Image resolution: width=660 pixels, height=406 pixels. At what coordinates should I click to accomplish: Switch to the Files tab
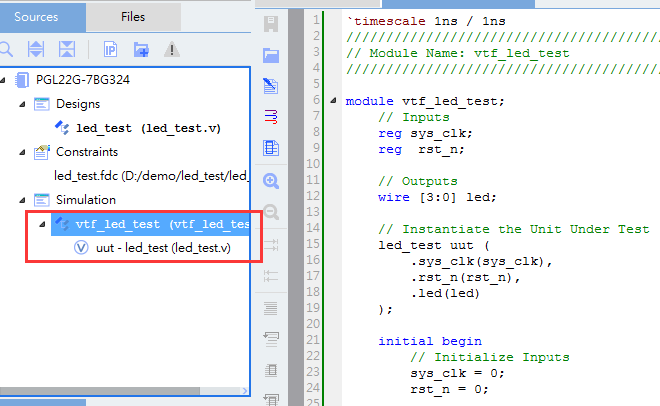tap(133, 17)
